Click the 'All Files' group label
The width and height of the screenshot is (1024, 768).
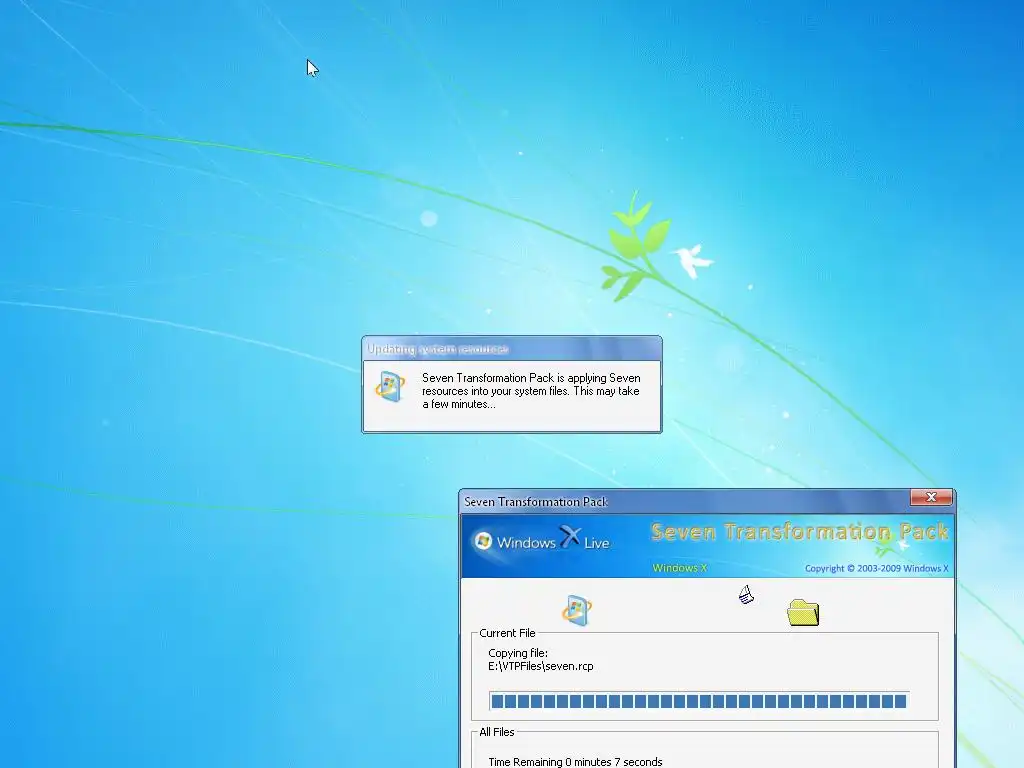(497, 732)
